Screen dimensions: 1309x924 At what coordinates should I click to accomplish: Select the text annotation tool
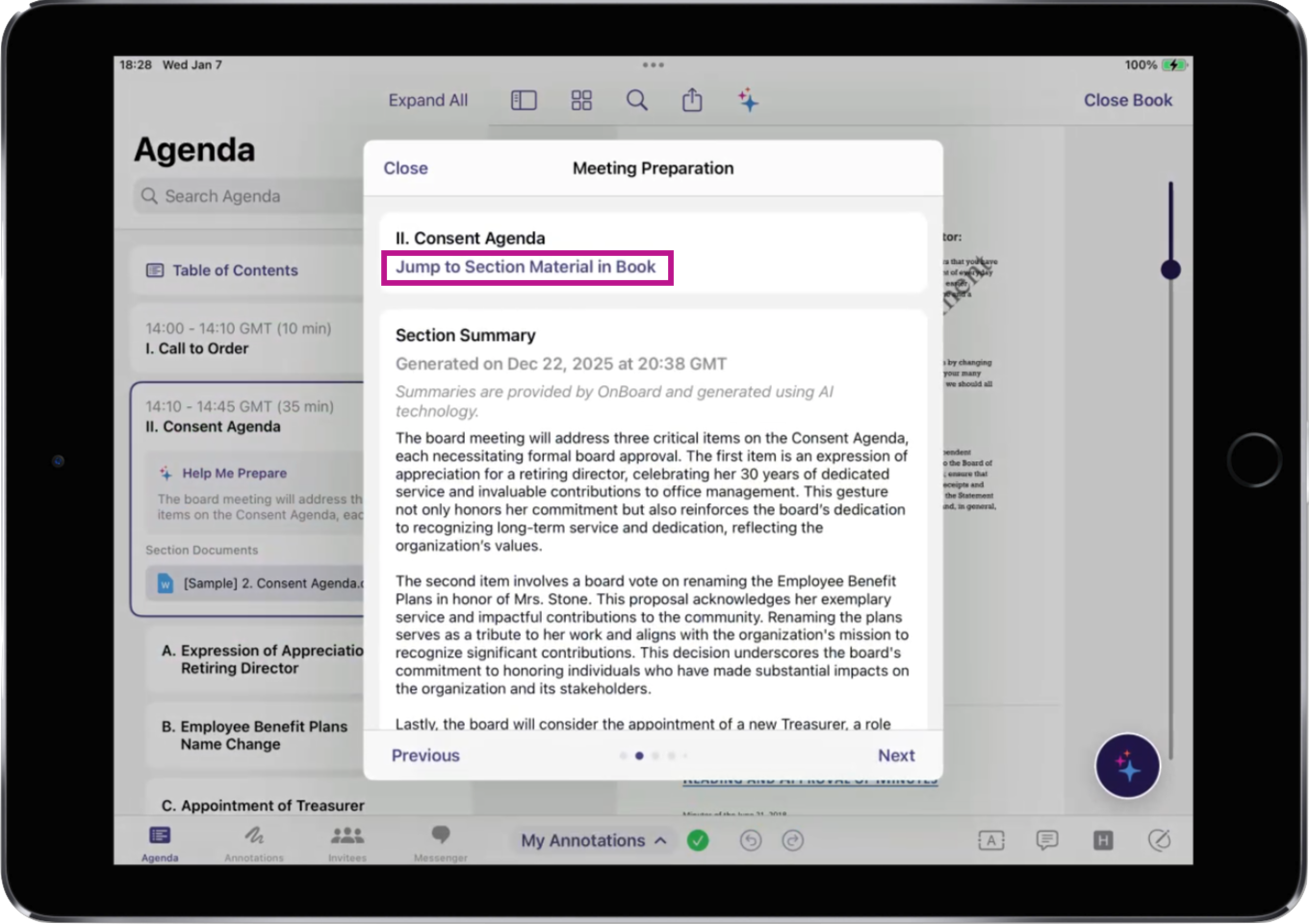click(990, 840)
